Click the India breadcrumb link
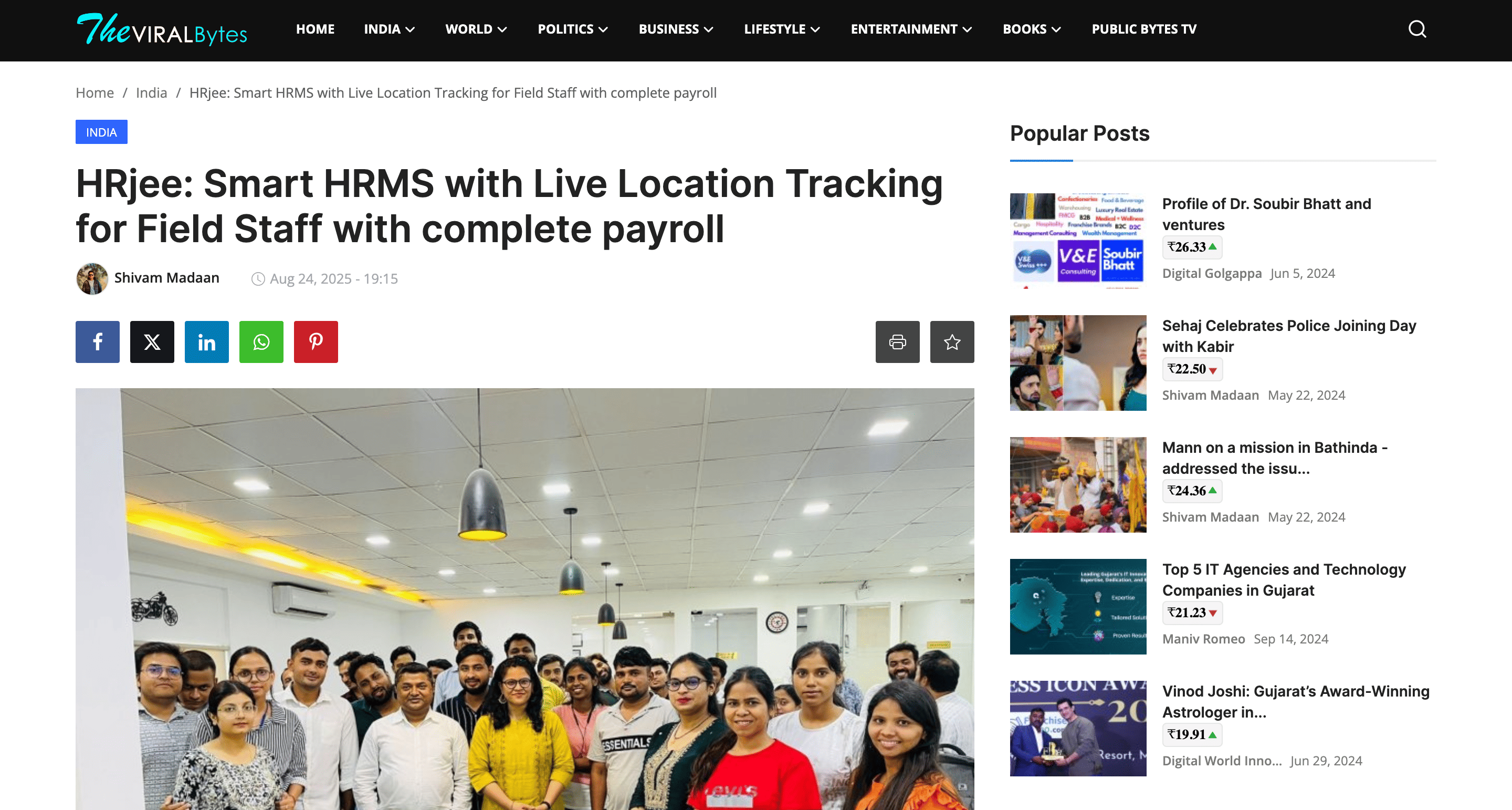 pos(151,93)
